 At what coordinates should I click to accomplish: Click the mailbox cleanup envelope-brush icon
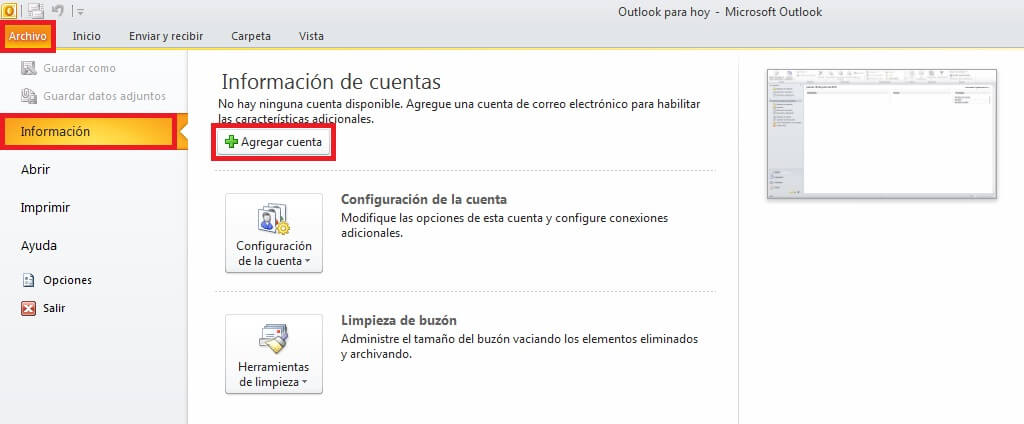click(274, 339)
